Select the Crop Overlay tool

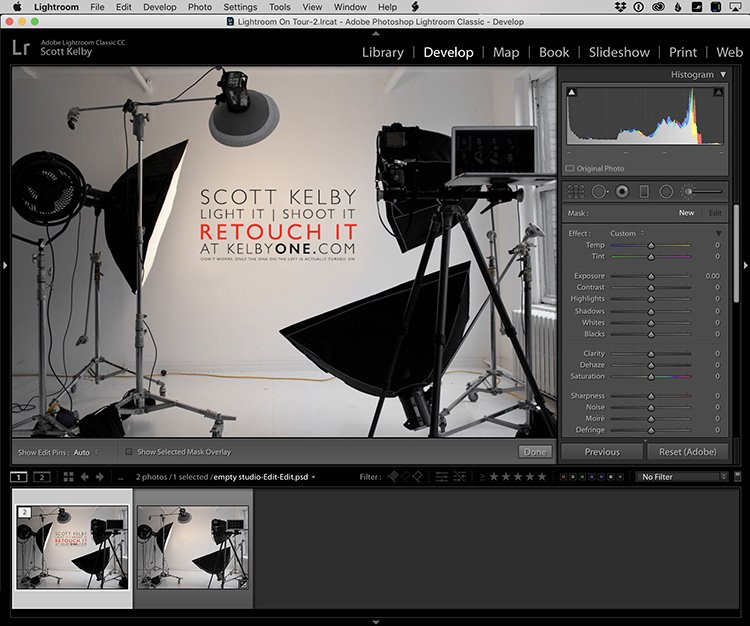[x=576, y=192]
